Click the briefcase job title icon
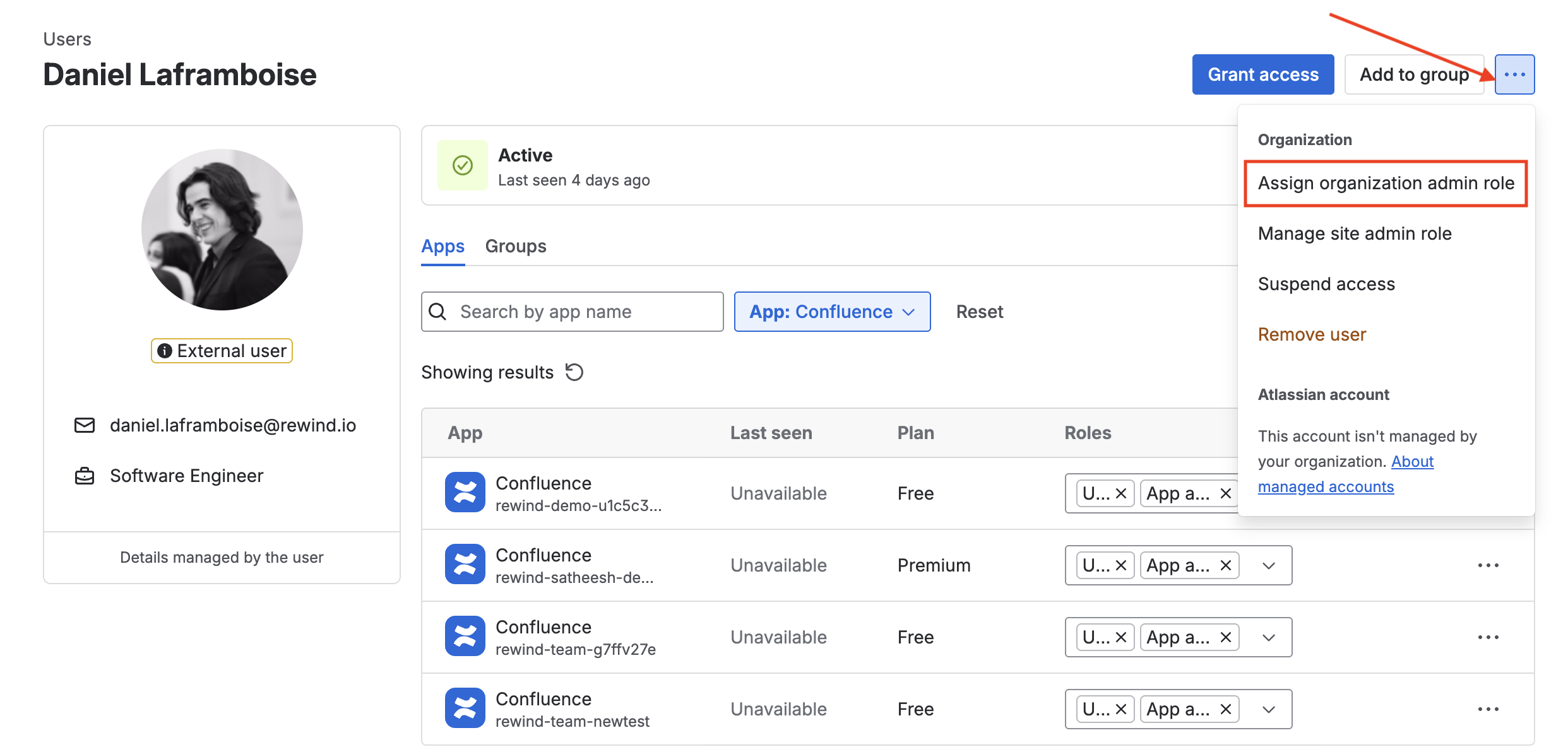 (x=85, y=476)
